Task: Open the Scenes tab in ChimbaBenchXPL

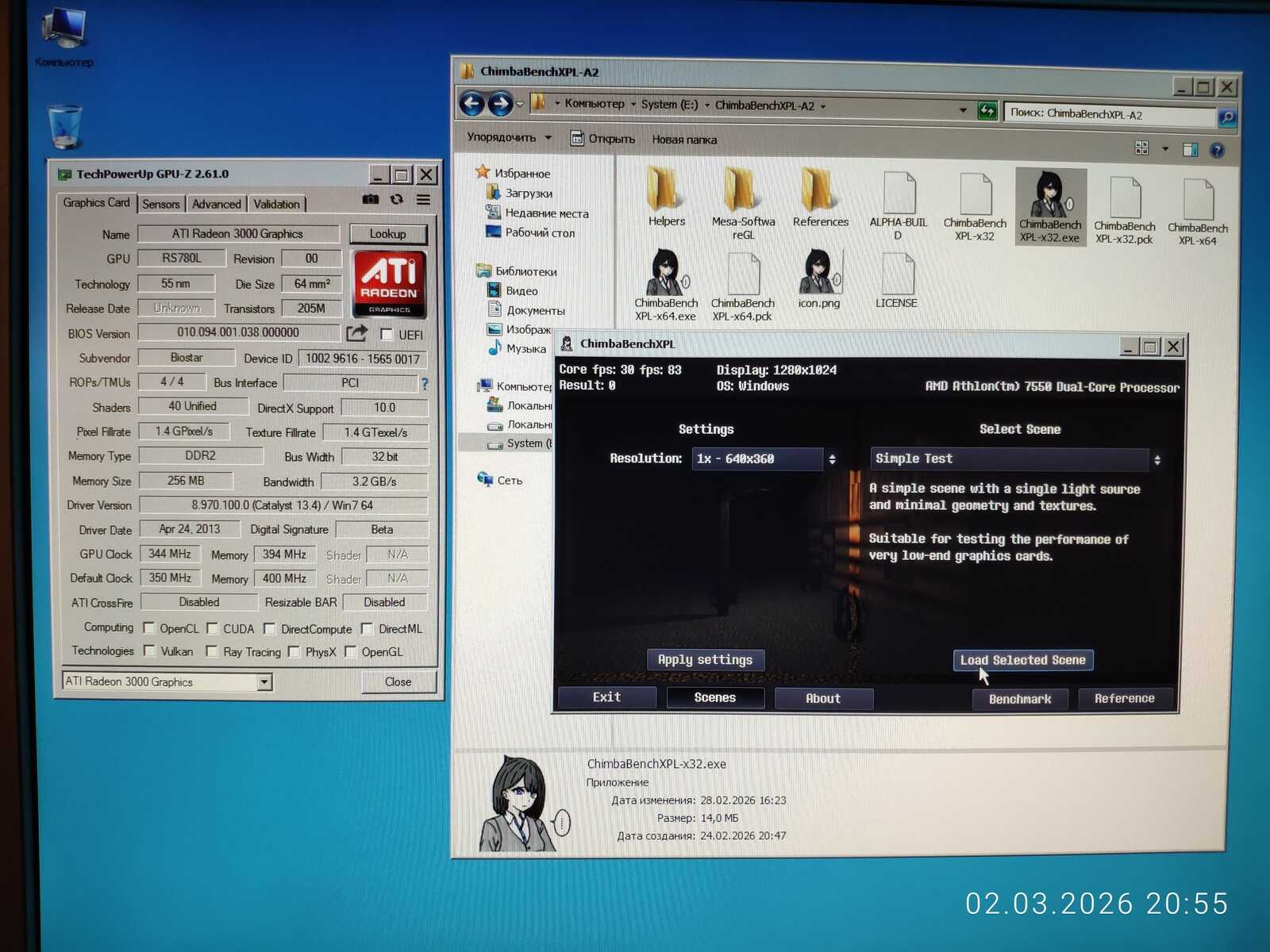Action: point(715,697)
